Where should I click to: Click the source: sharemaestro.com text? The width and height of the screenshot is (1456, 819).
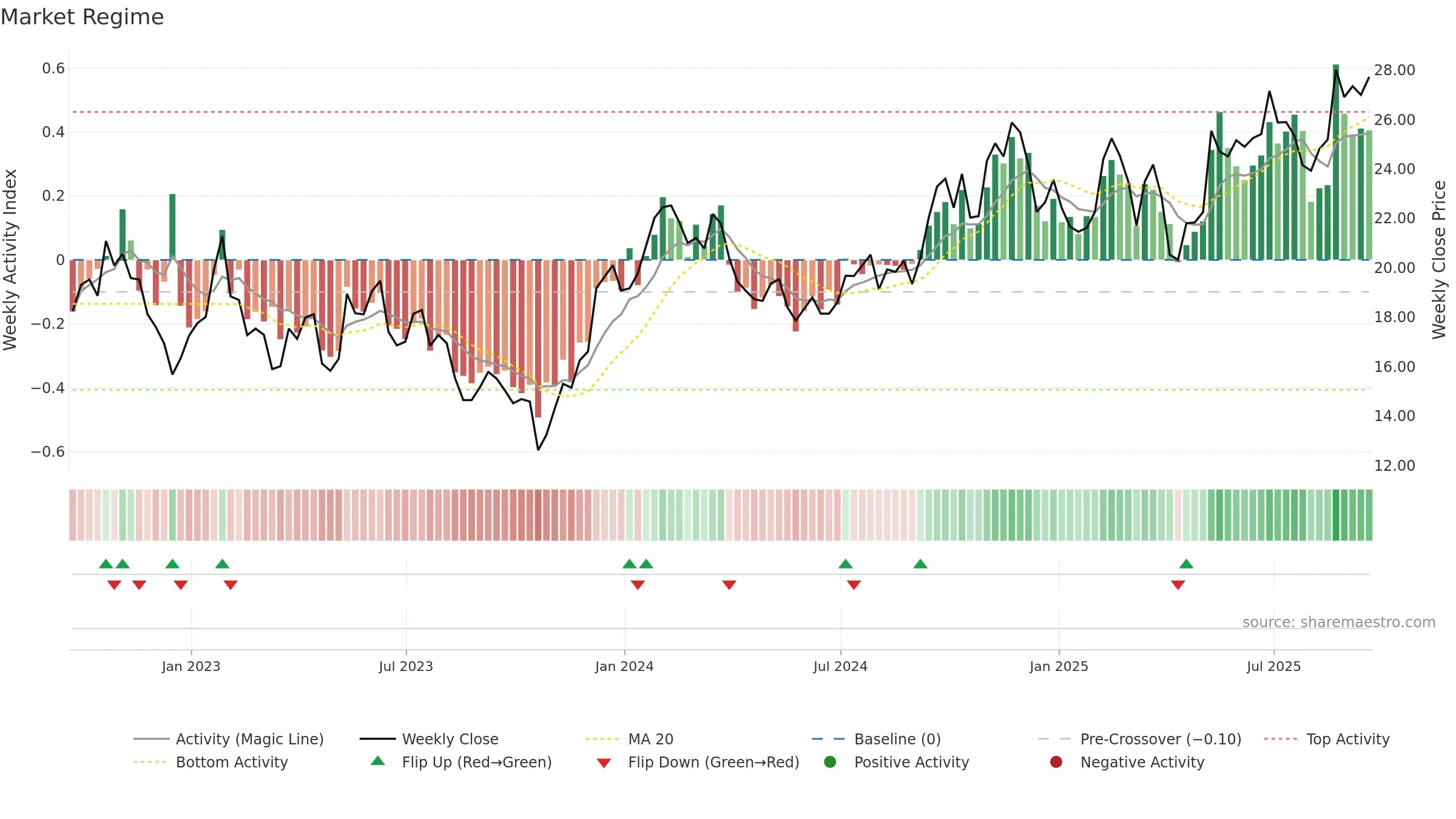(x=1339, y=622)
